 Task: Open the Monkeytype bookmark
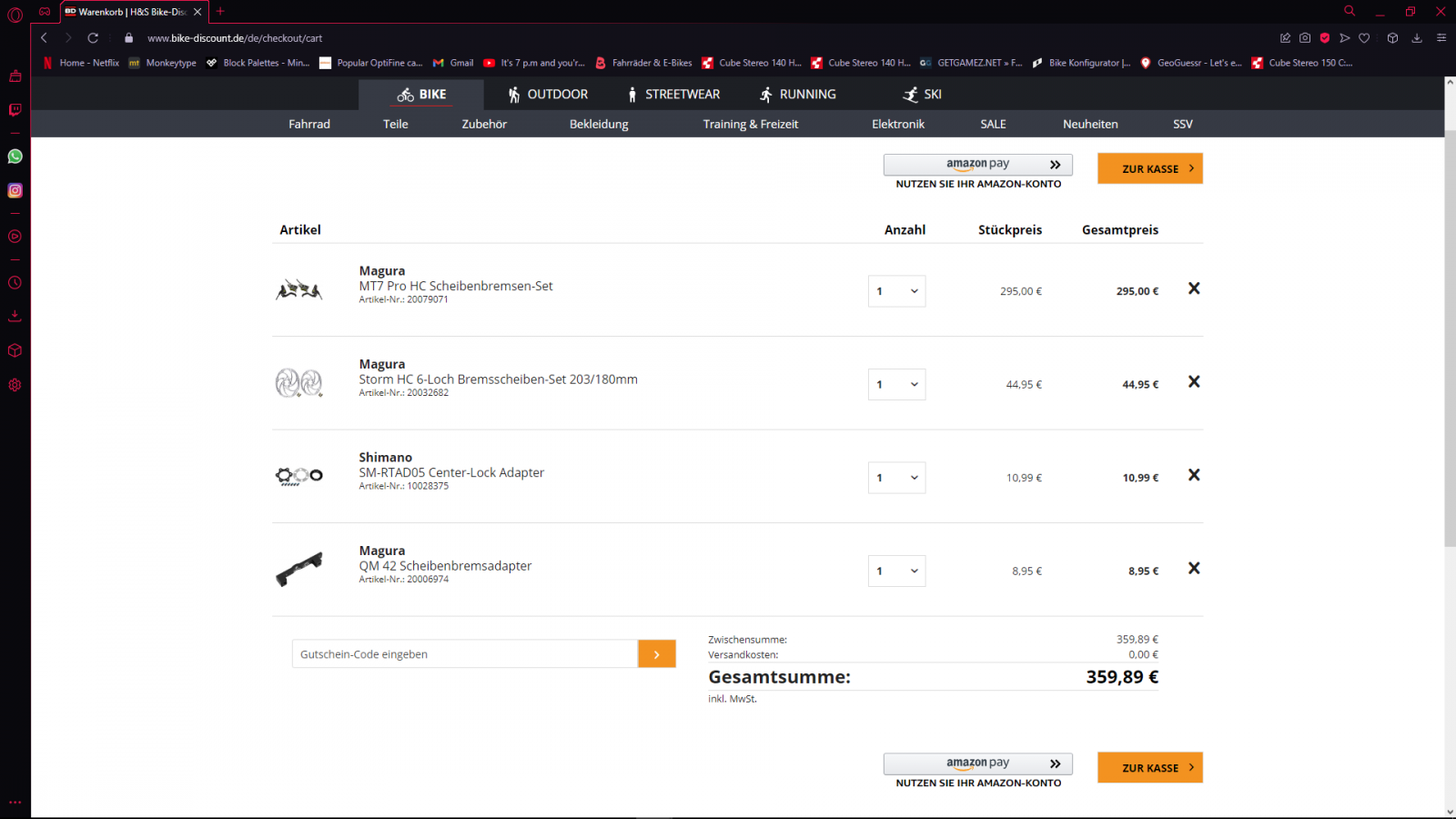[x=163, y=63]
